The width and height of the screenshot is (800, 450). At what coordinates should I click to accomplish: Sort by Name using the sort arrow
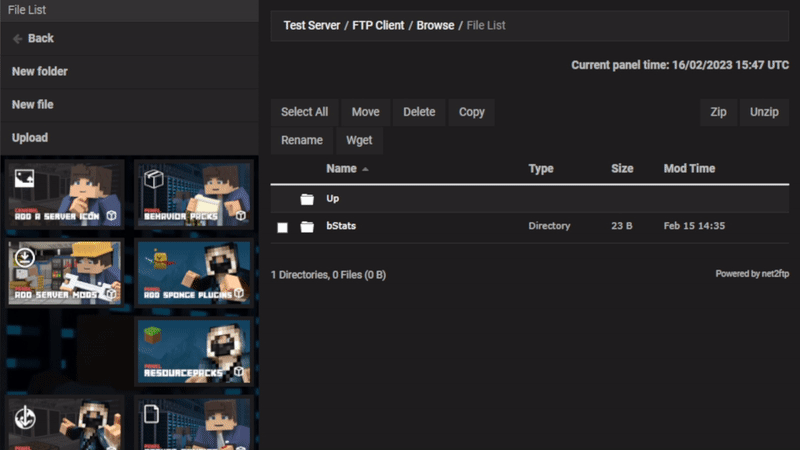click(x=365, y=170)
